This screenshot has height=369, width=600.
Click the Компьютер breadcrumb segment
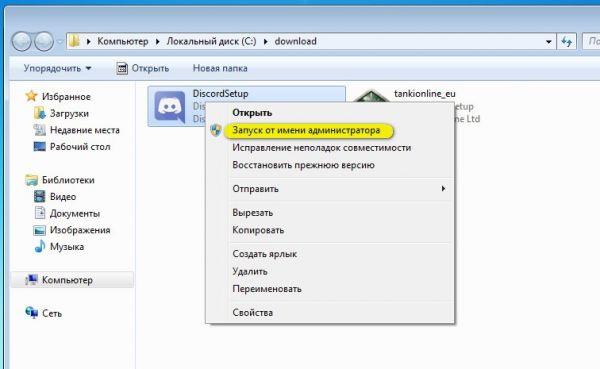click(122, 41)
